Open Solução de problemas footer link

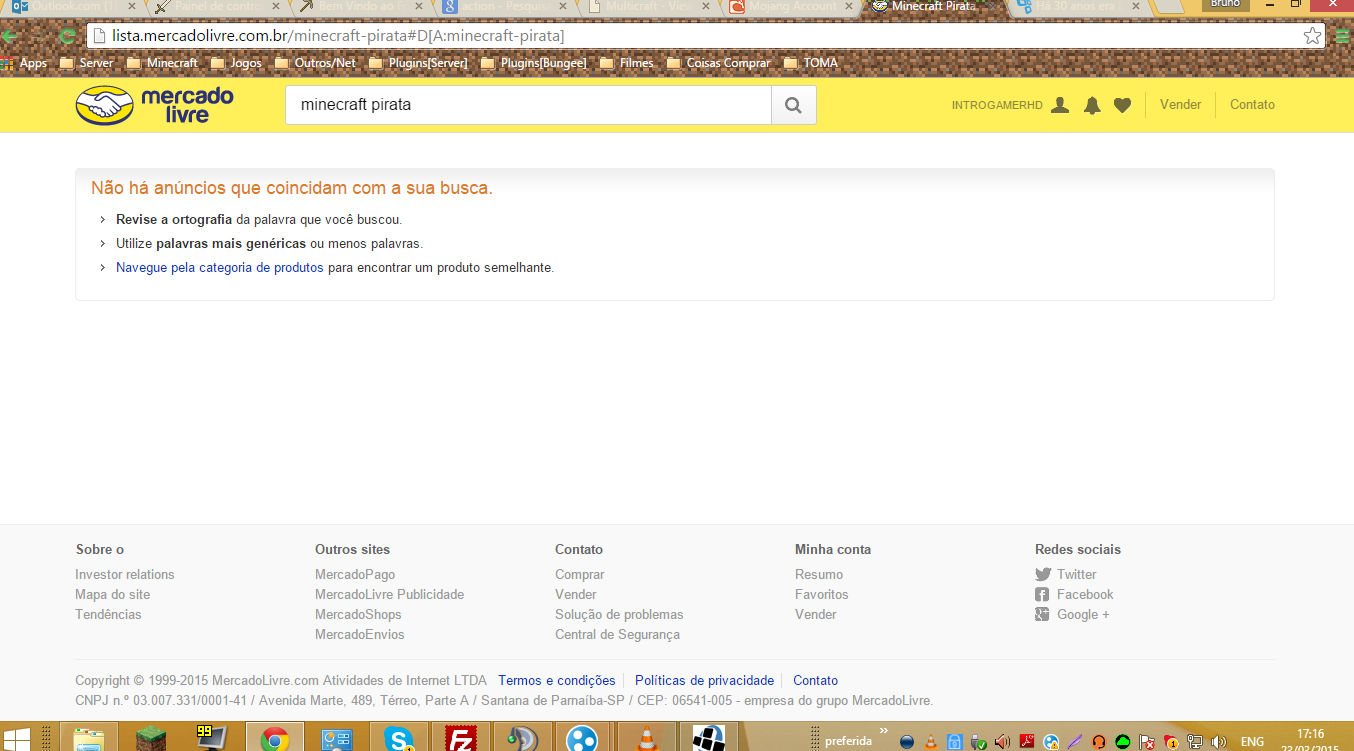point(619,614)
